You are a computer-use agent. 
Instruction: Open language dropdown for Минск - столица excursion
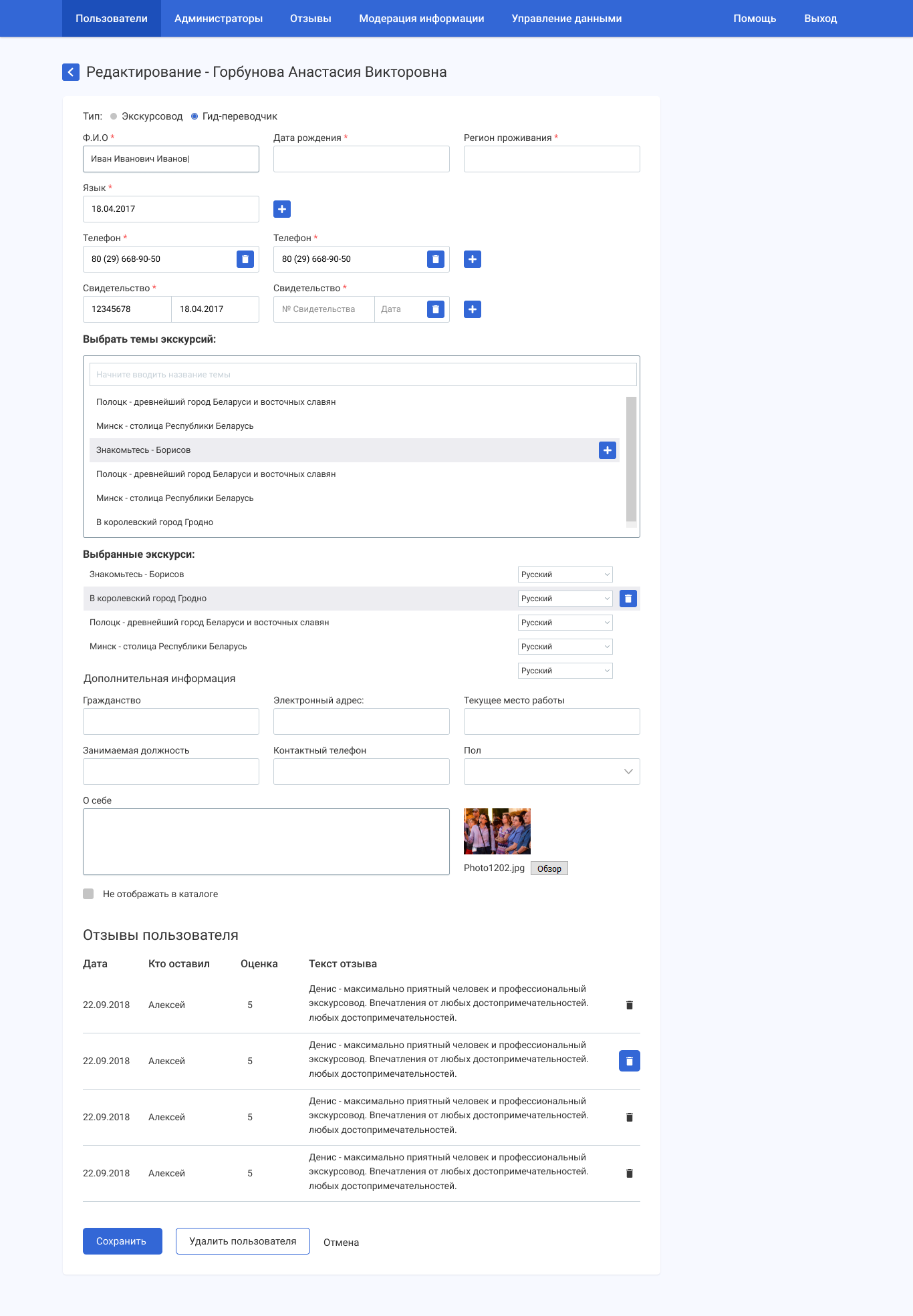pyautogui.click(x=565, y=647)
